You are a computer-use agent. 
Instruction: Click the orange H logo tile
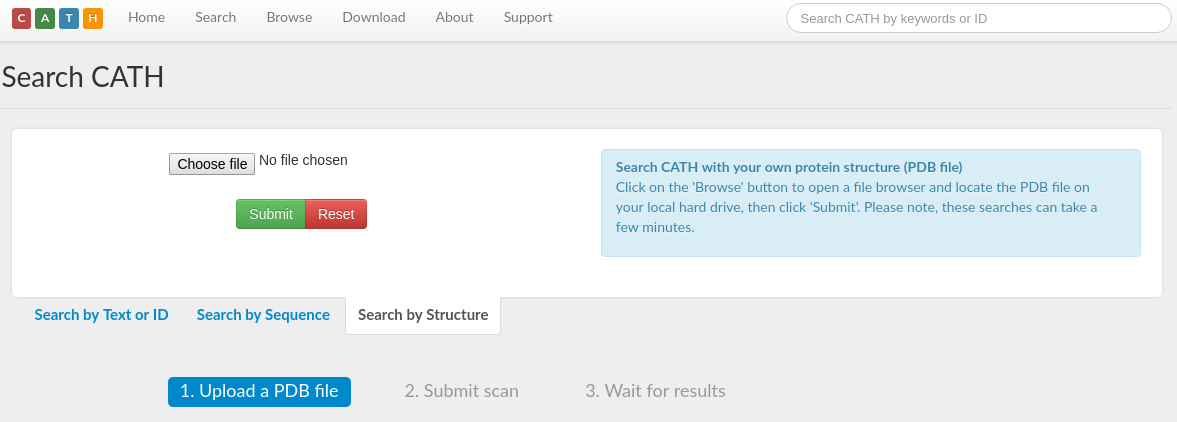pyautogui.click(x=93, y=18)
